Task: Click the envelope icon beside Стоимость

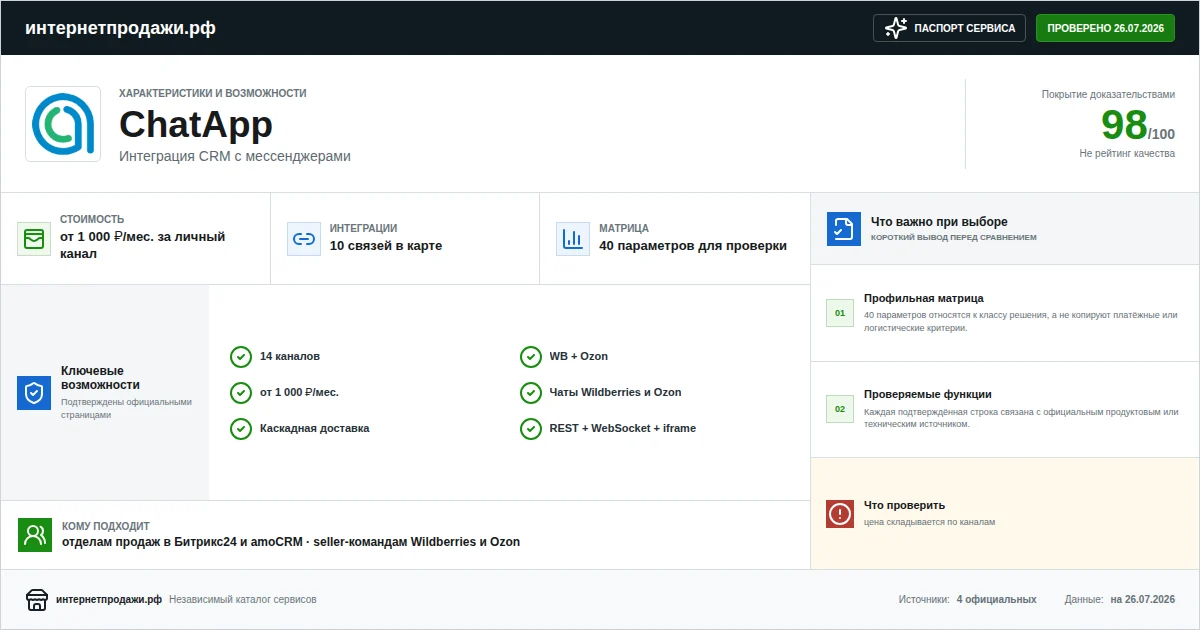Action: pos(34,239)
